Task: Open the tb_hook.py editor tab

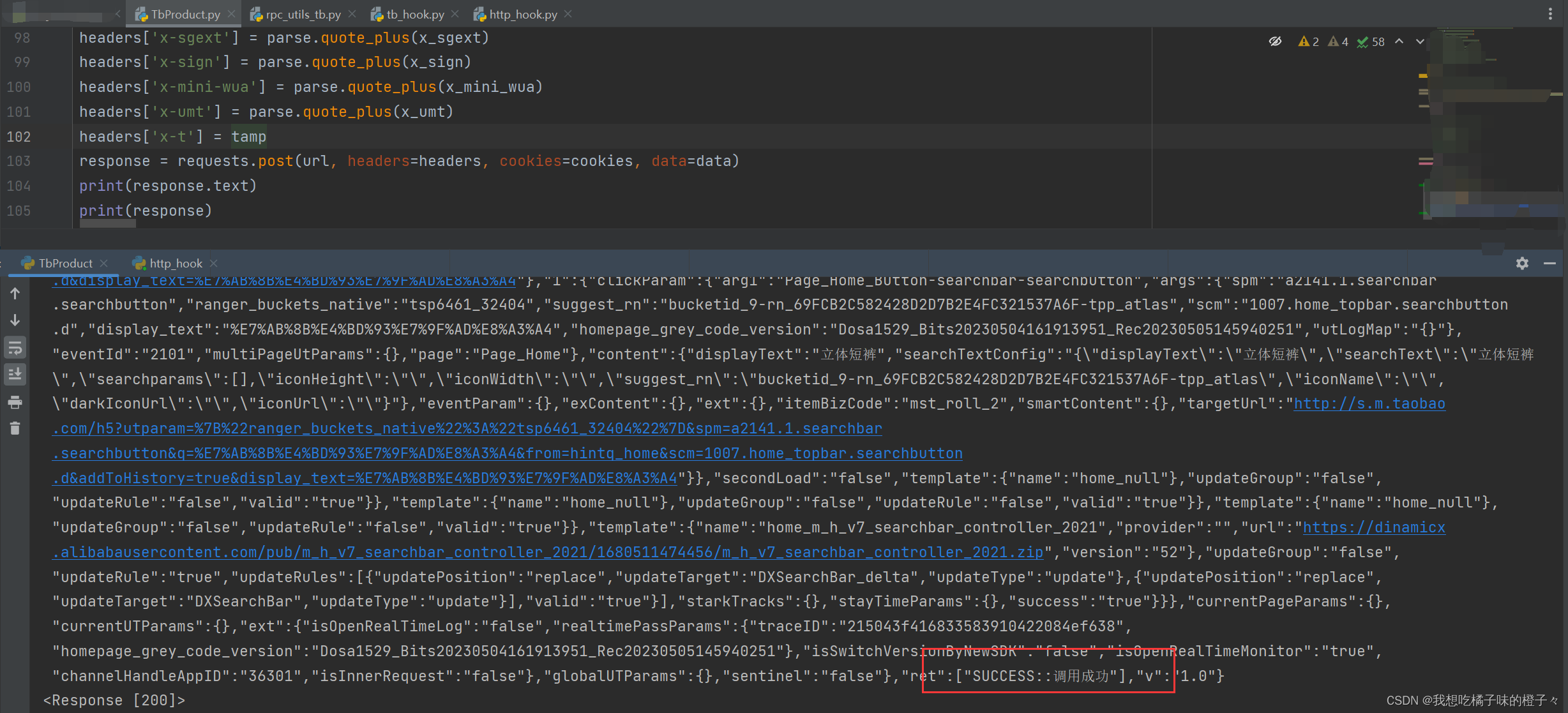Action: (415, 14)
